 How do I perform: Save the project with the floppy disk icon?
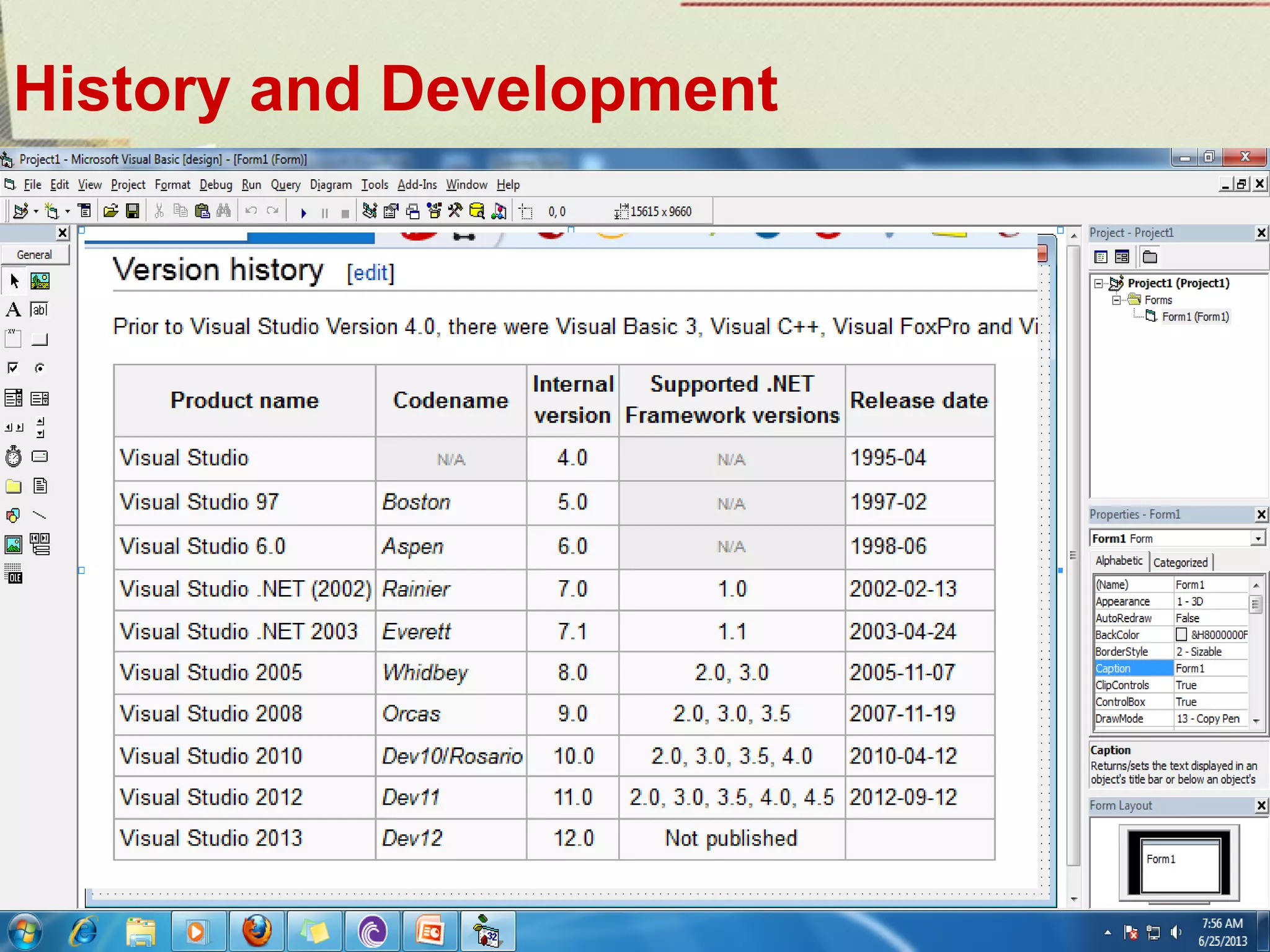point(133,211)
